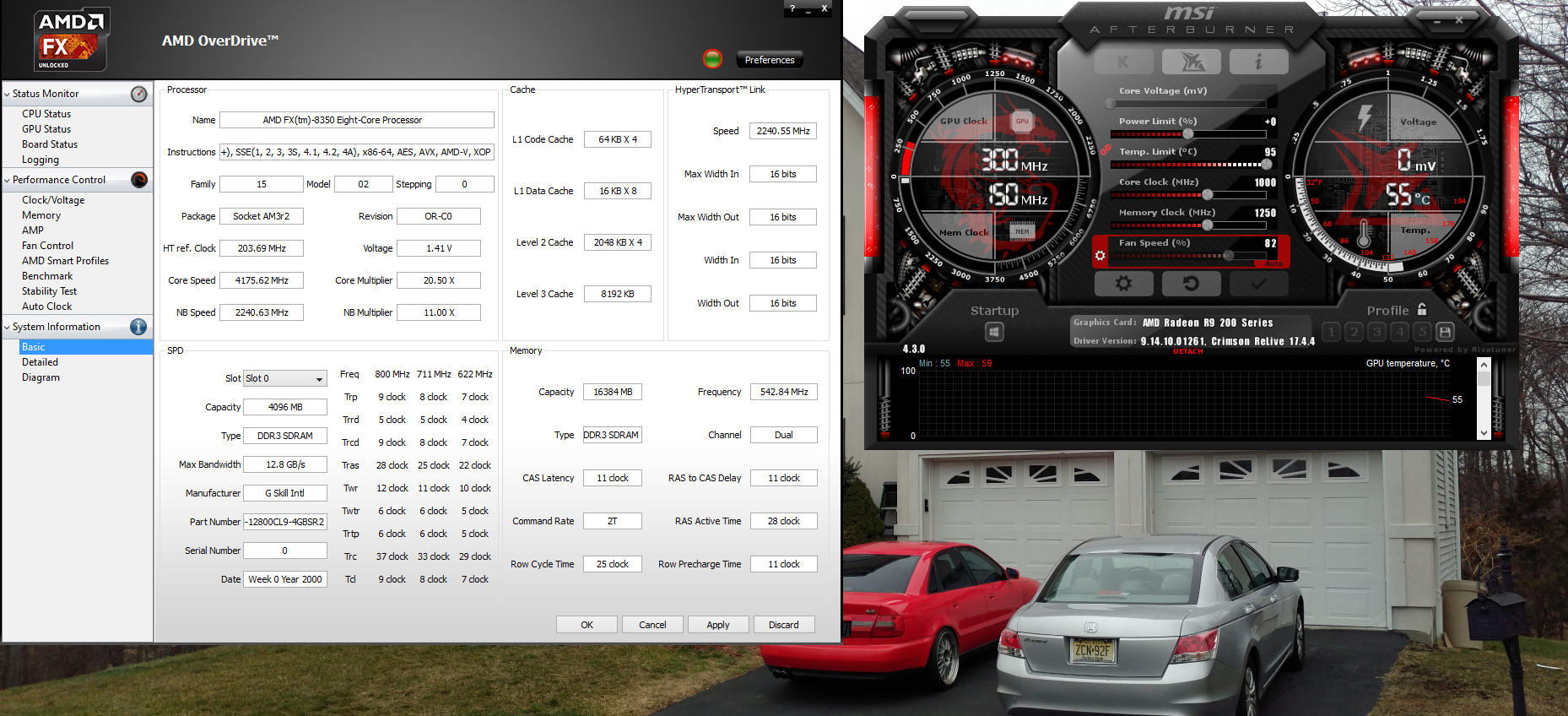1568x716 pixels.
Task: Open the SPD Slot dropdown
Action: pyautogui.click(x=285, y=378)
